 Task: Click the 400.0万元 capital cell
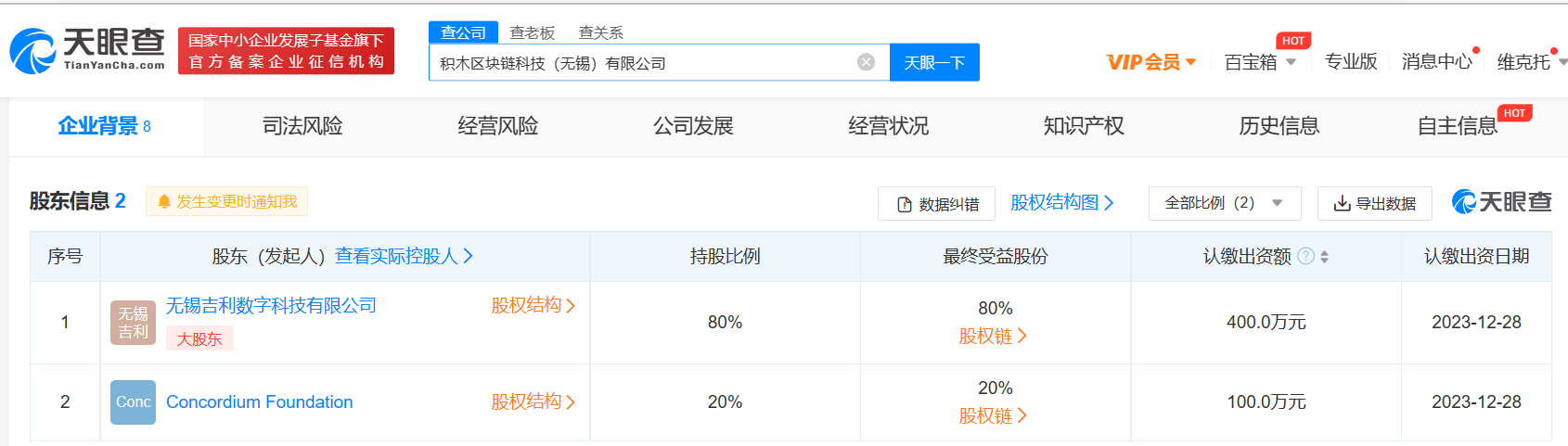point(1266,322)
